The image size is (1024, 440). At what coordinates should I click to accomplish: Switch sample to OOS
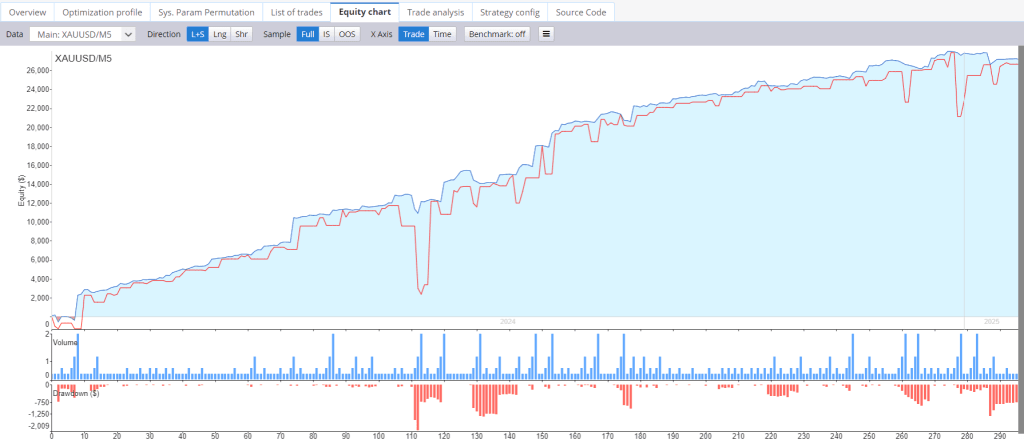coord(347,34)
